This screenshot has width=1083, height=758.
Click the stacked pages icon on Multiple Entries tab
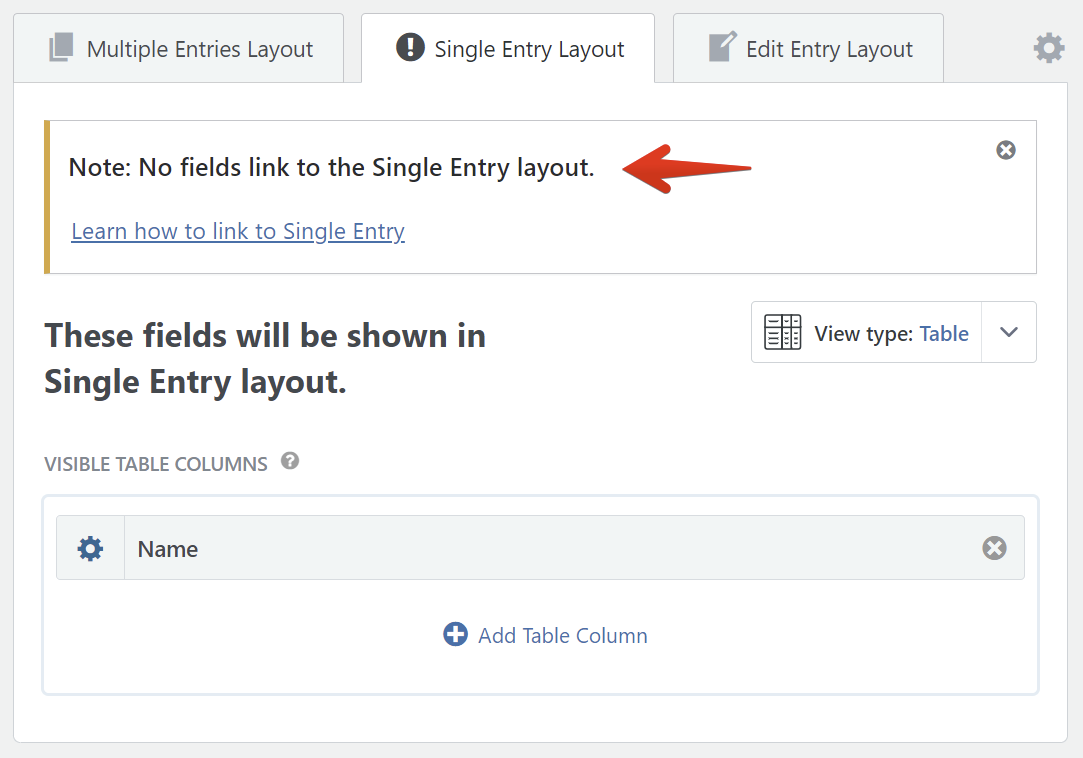61,48
